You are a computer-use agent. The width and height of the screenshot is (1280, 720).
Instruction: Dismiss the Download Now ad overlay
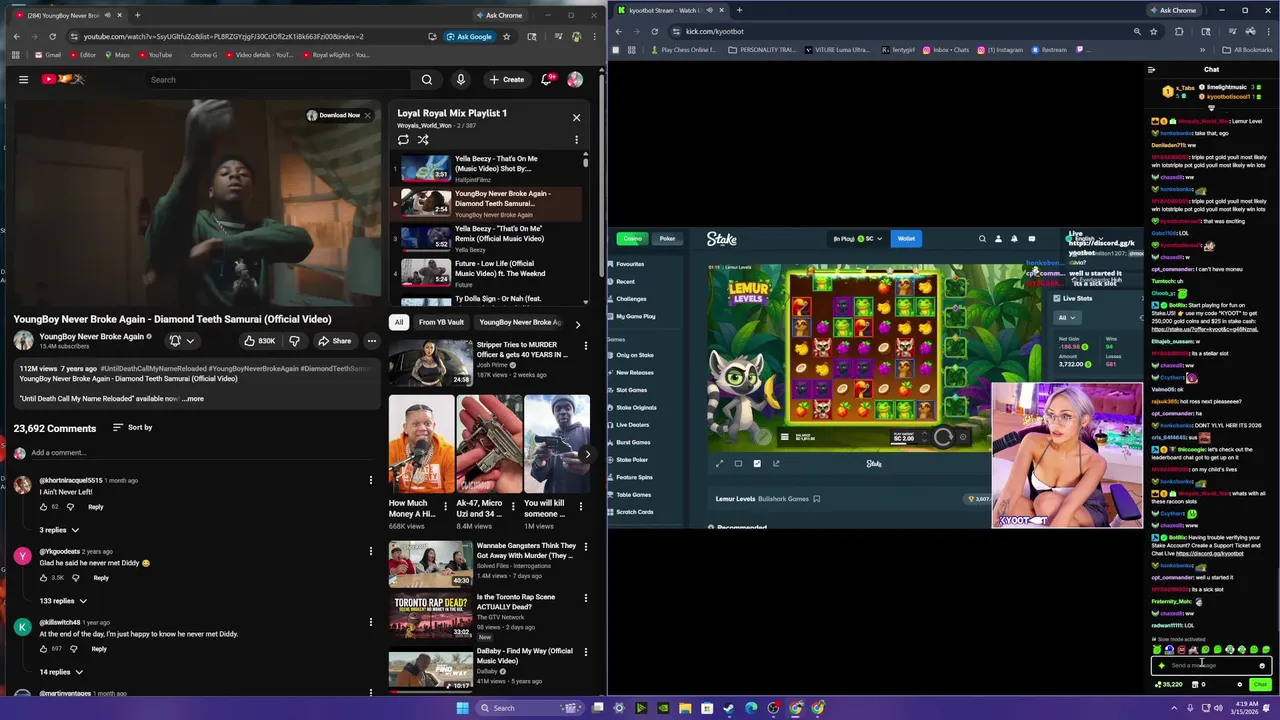[x=367, y=115]
